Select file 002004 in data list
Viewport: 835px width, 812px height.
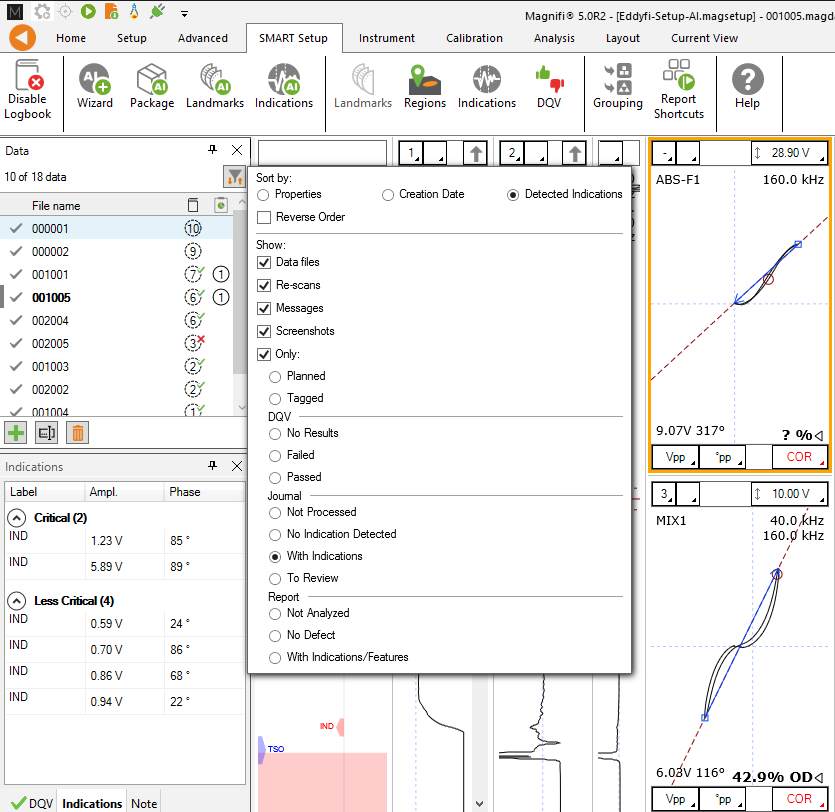(x=50, y=320)
